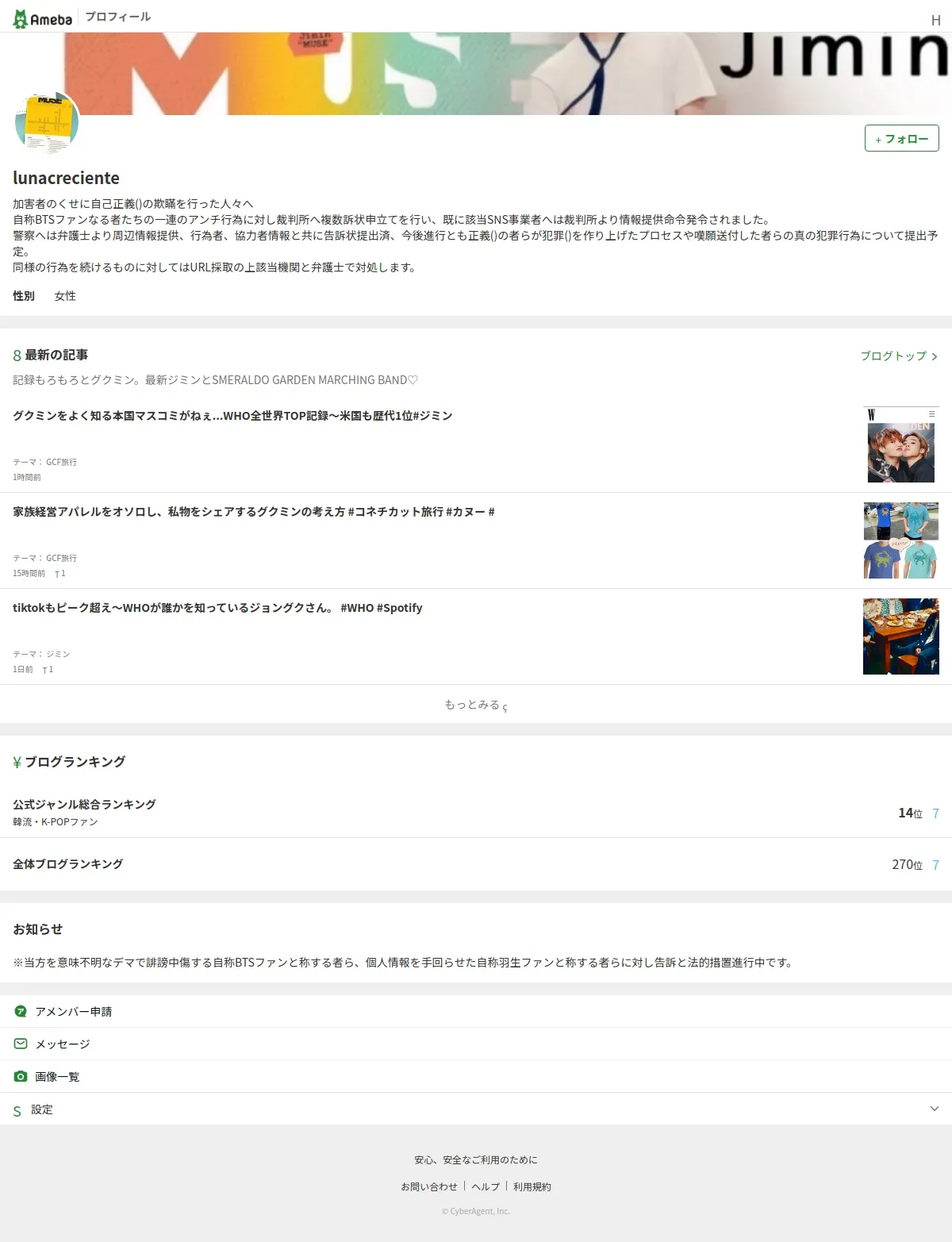Open ブログトップ link

click(893, 356)
